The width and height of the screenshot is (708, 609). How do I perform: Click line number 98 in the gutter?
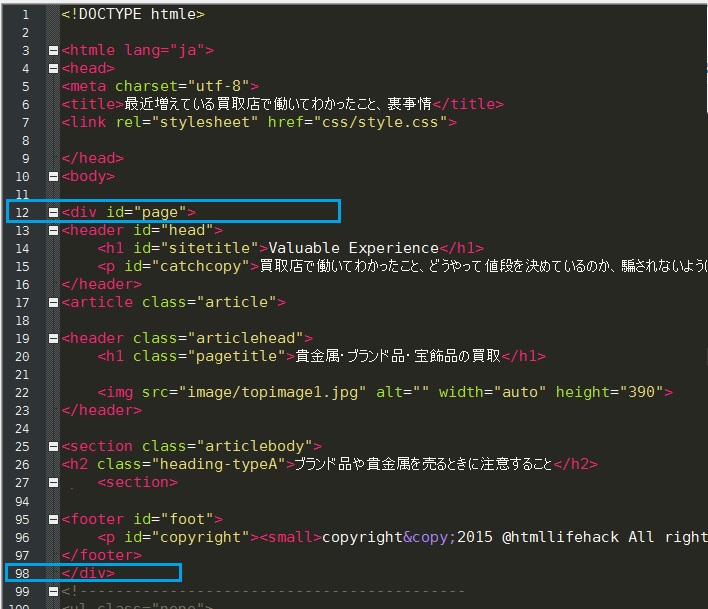(22, 573)
